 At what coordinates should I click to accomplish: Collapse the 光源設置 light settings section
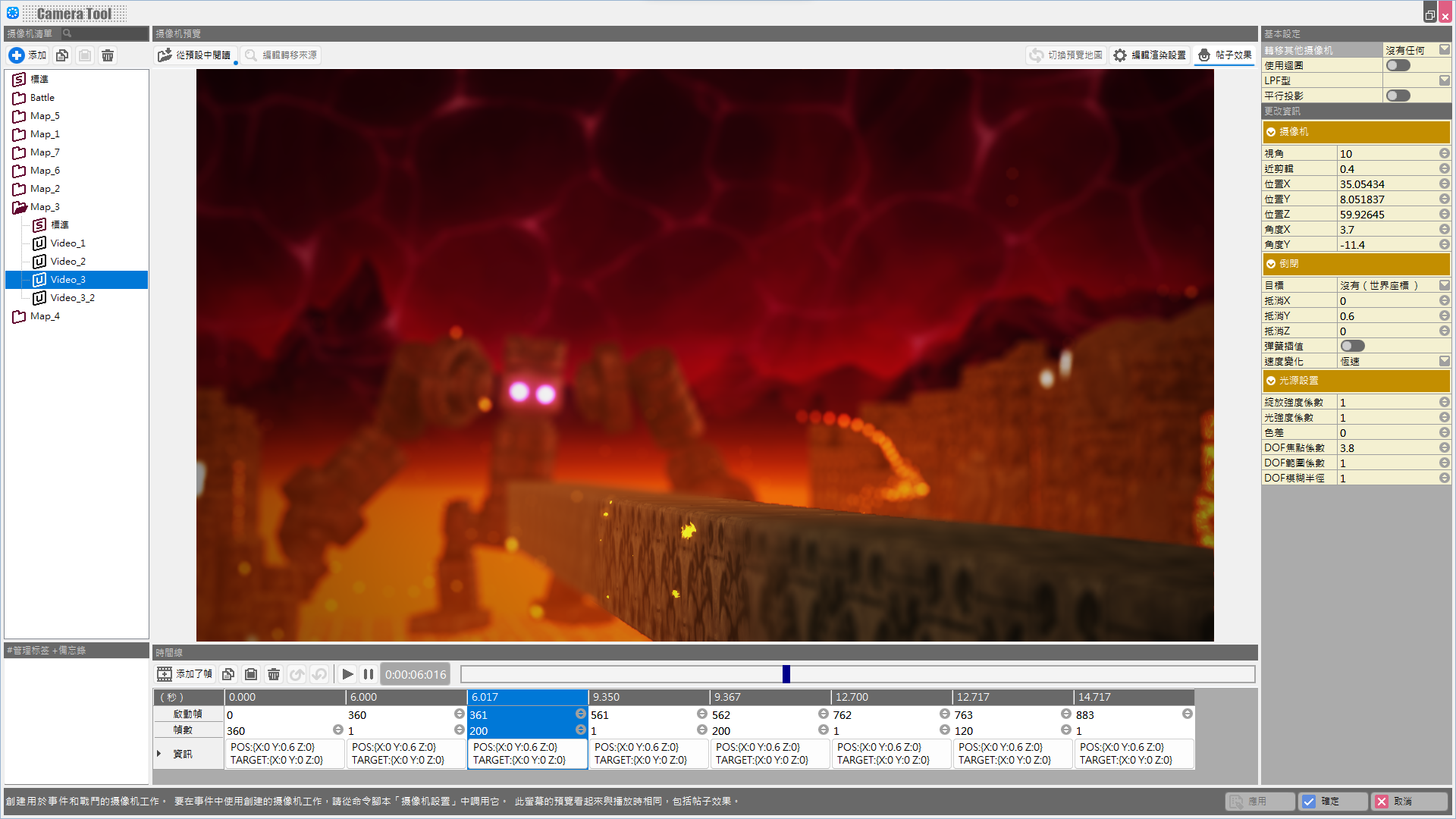(x=1271, y=381)
